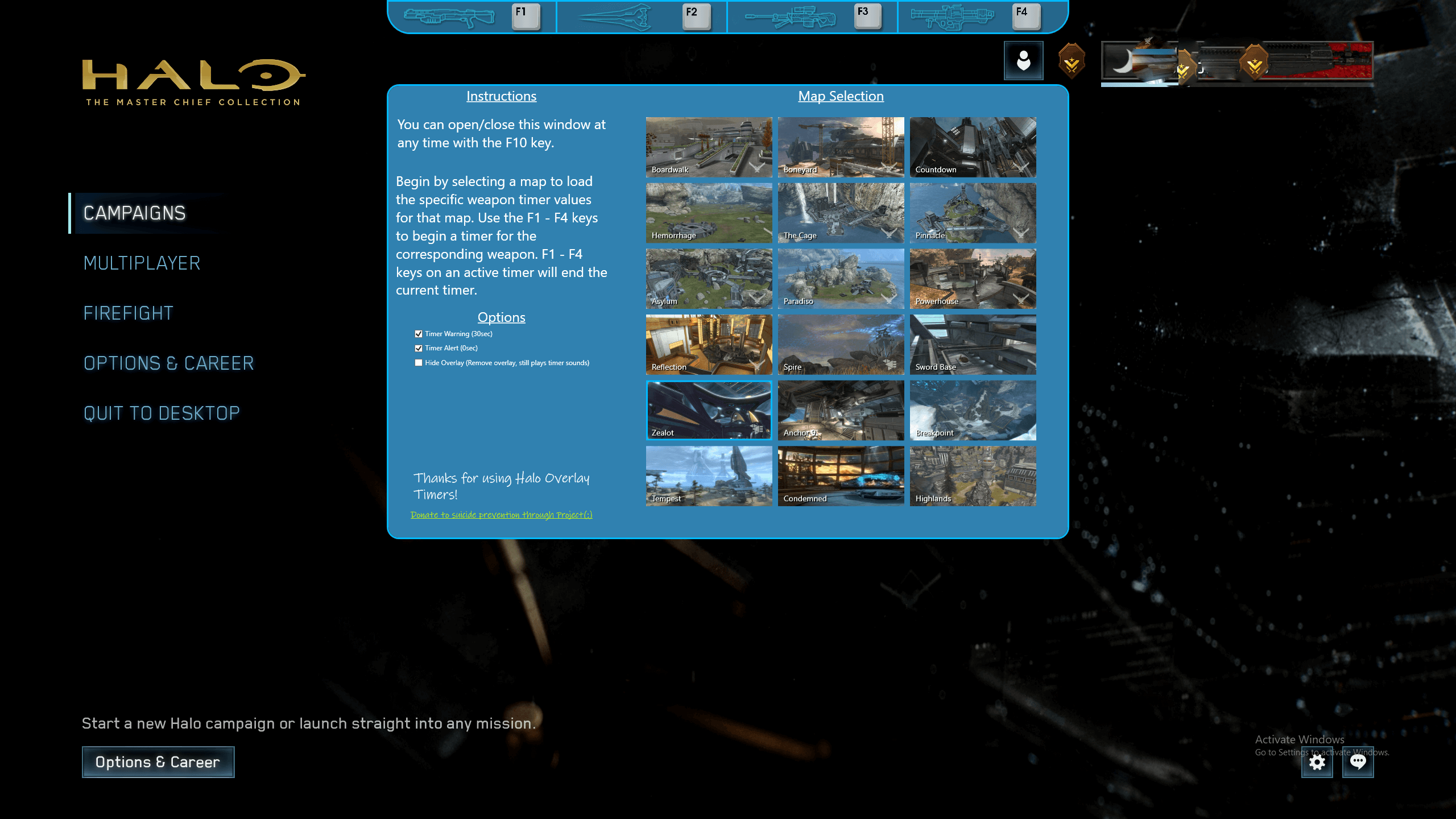Toggle the Timer Warning (30sec) checkbox
The height and width of the screenshot is (819, 1456).
point(419,334)
